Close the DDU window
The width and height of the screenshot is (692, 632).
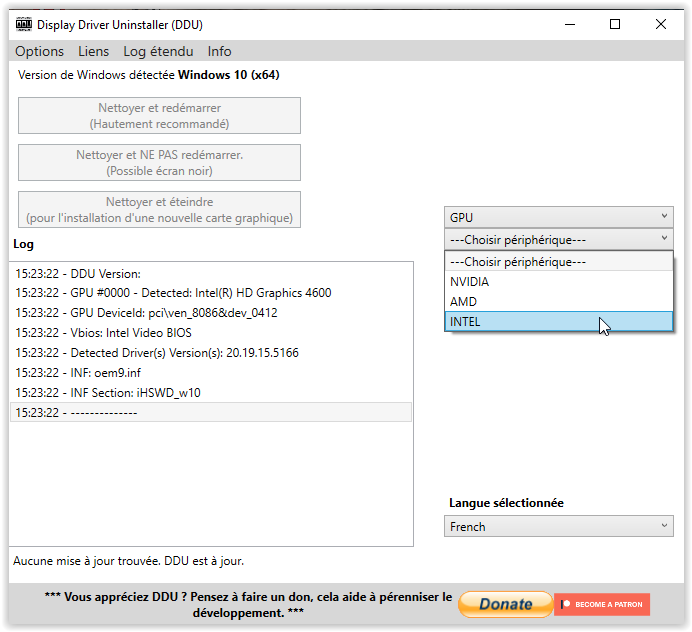661,24
